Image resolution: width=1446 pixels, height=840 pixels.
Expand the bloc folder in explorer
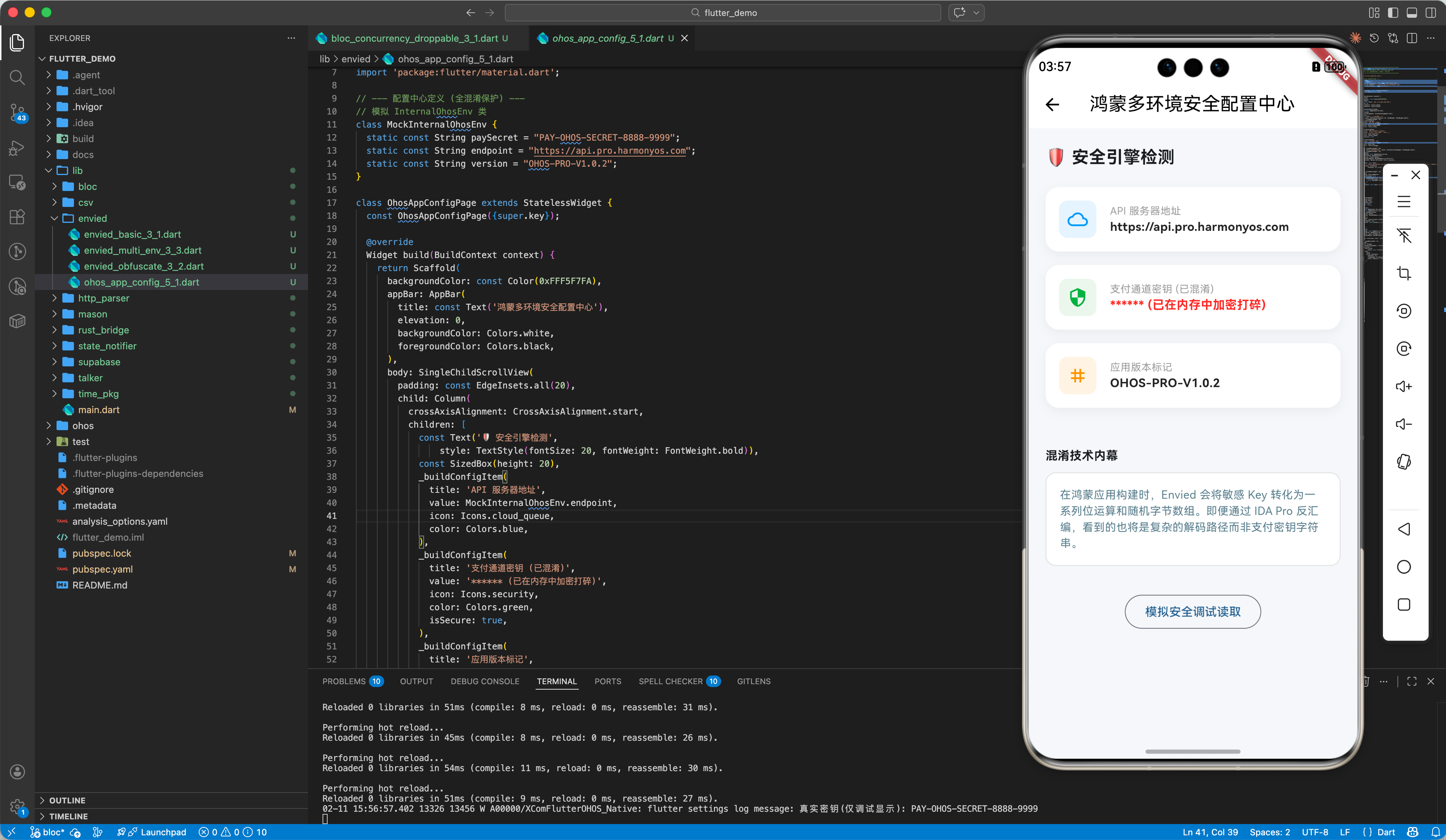click(87, 187)
